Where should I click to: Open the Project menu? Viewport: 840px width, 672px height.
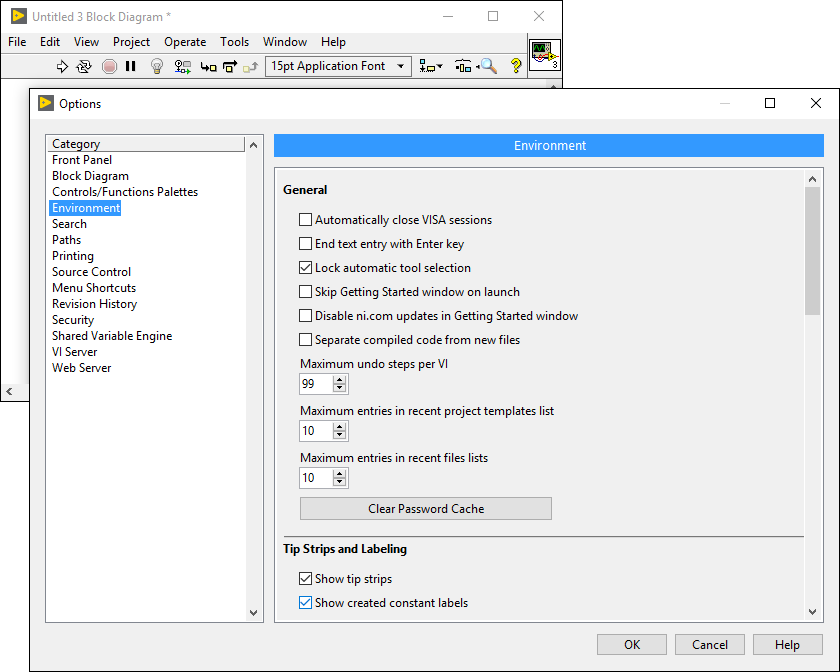click(x=131, y=42)
